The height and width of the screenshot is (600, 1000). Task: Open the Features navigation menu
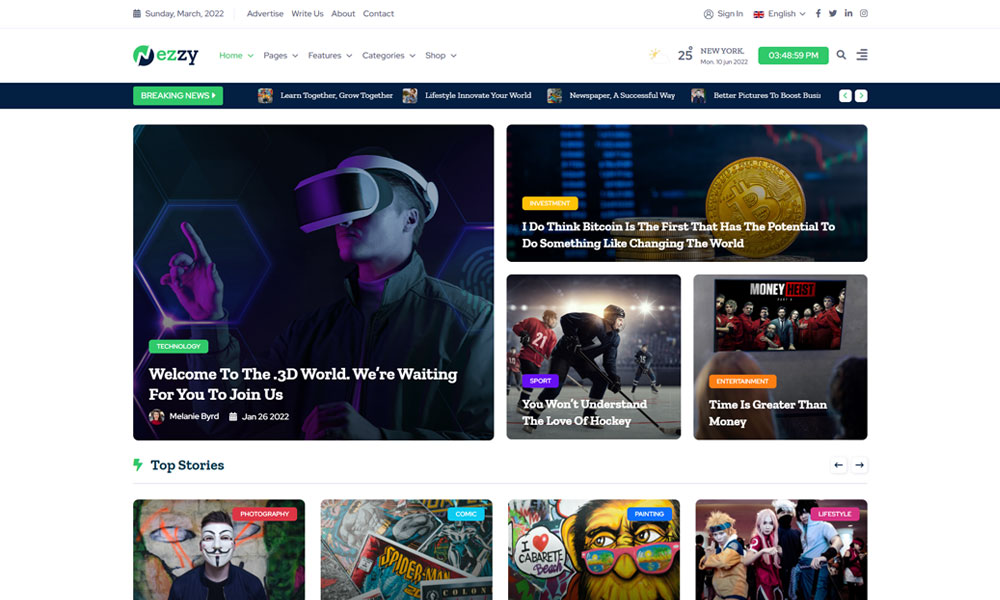[x=330, y=56]
